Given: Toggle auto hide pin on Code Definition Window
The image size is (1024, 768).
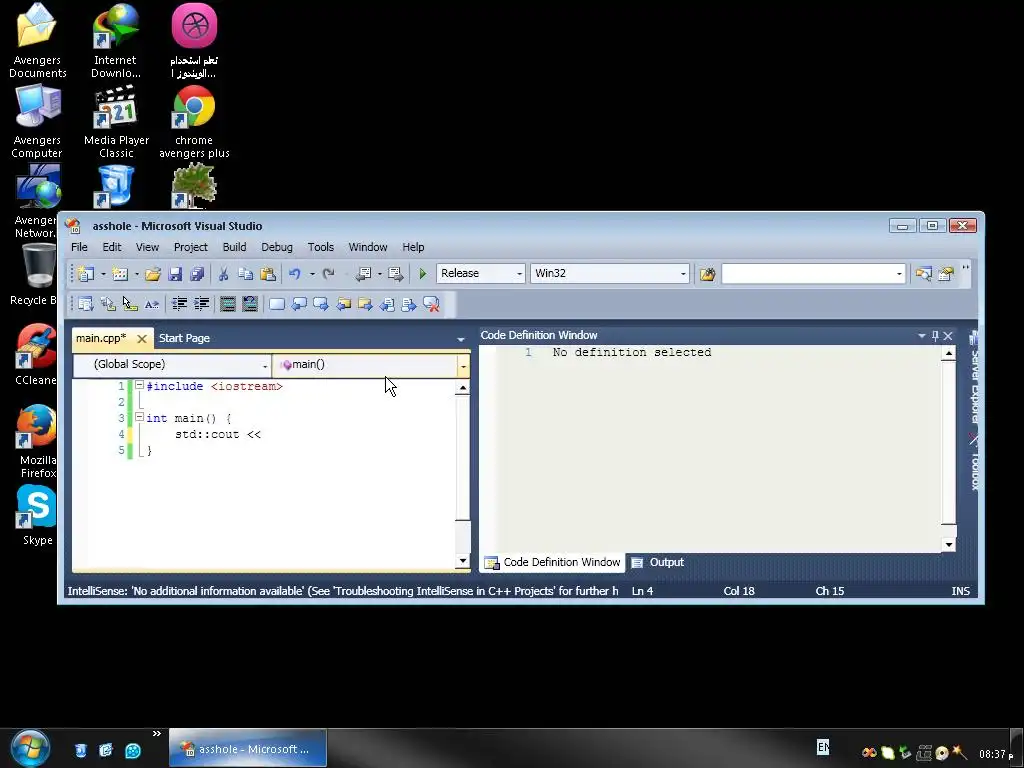Looking at the screenshot, I should pos(935,336).
